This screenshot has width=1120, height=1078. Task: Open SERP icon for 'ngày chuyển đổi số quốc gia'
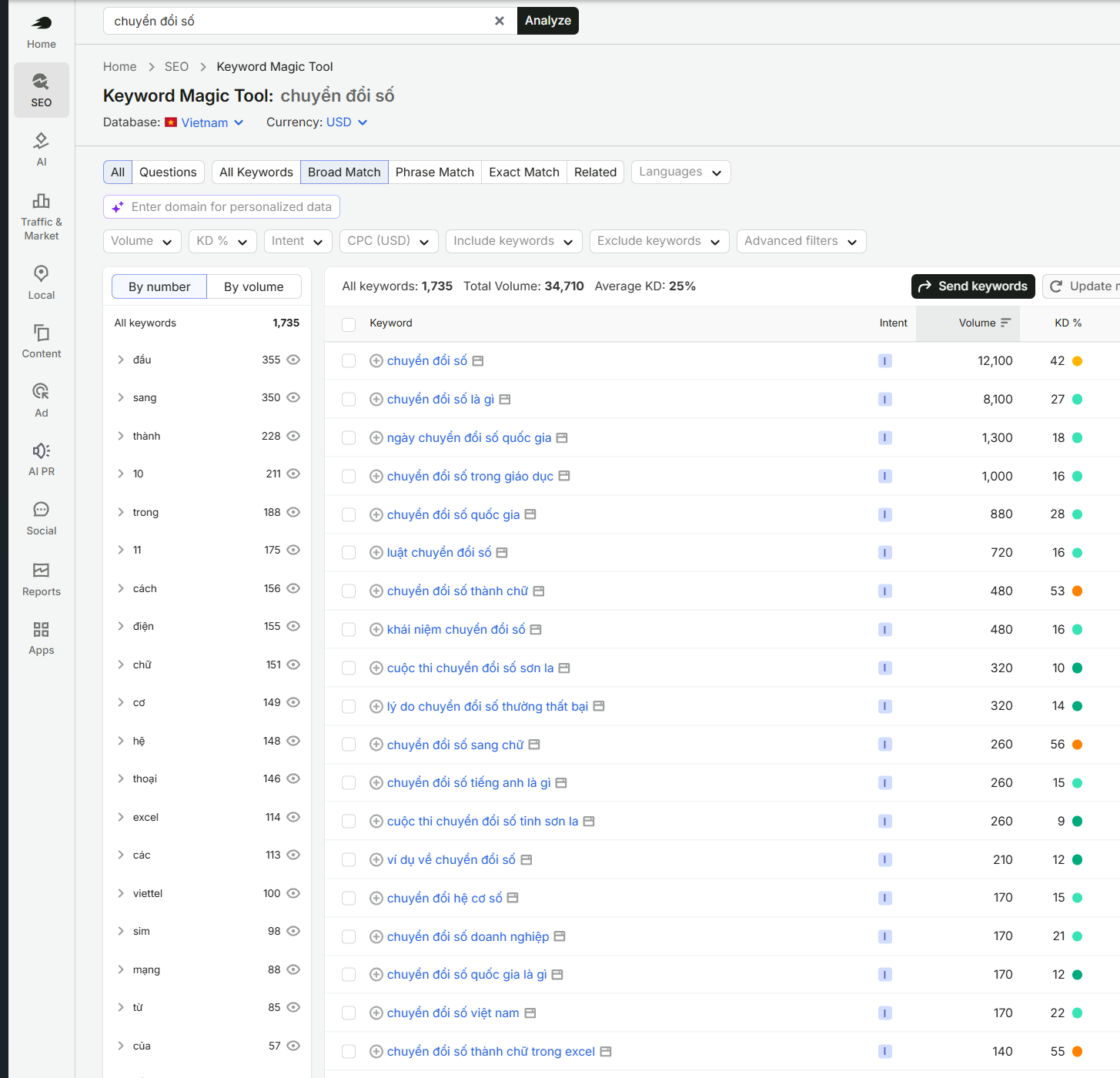562,437
